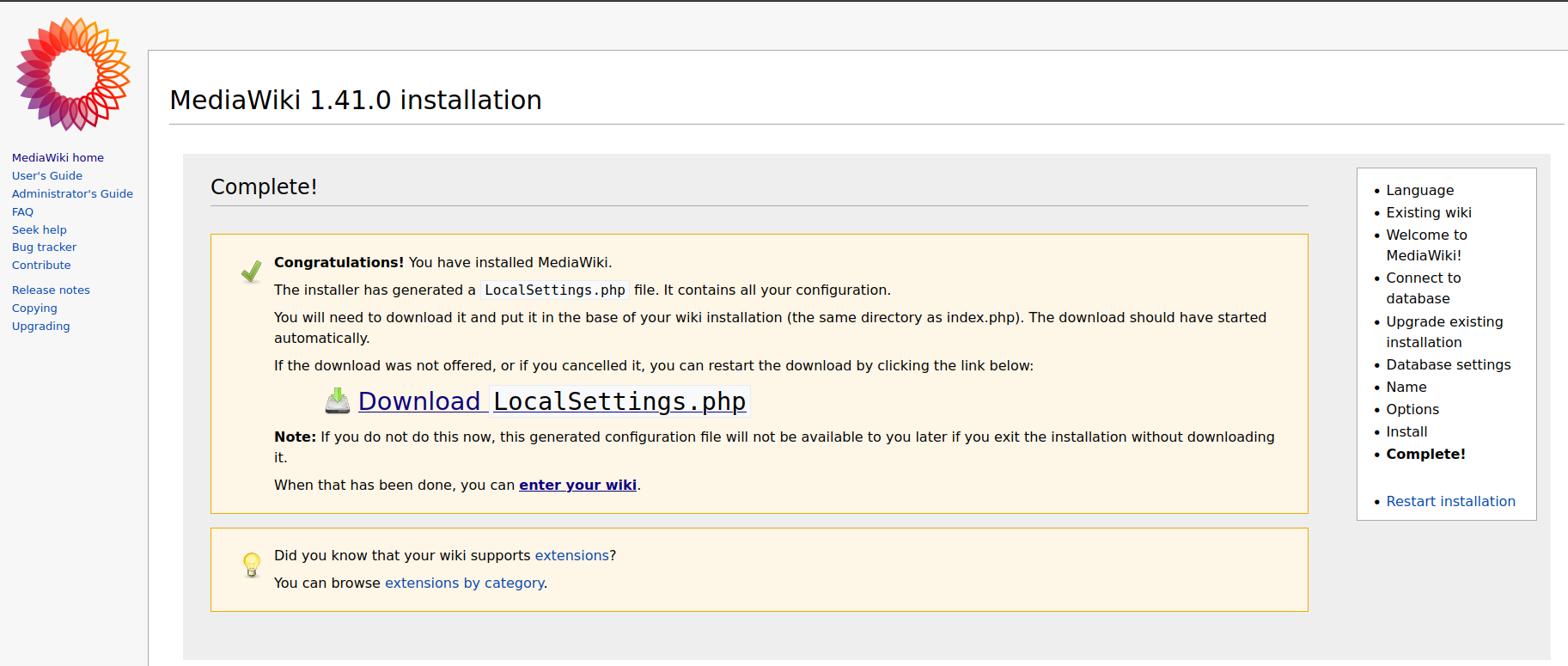Follow the 'enter your wiki' link
The width and height of the screenshot is (1568, 666).
click(577, 485)
